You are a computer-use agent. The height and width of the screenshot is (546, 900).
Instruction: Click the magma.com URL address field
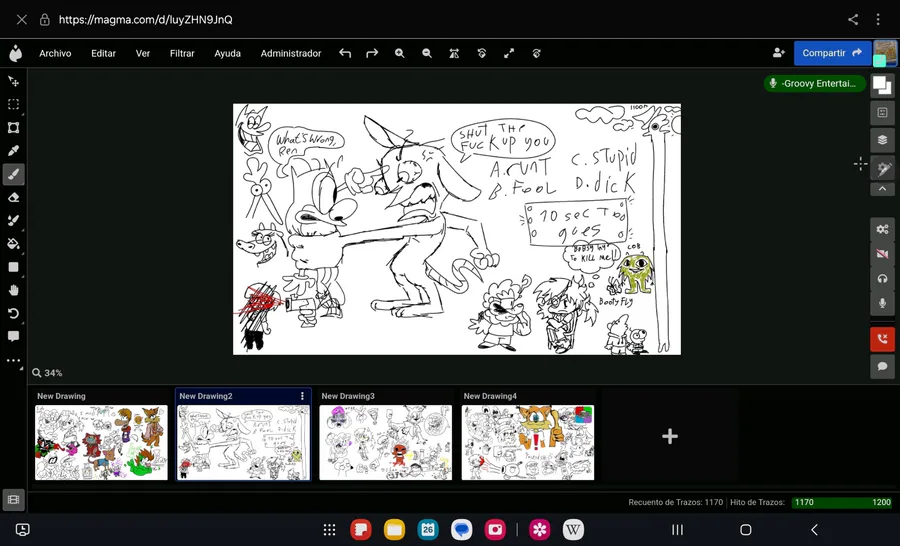pos(145,20)
